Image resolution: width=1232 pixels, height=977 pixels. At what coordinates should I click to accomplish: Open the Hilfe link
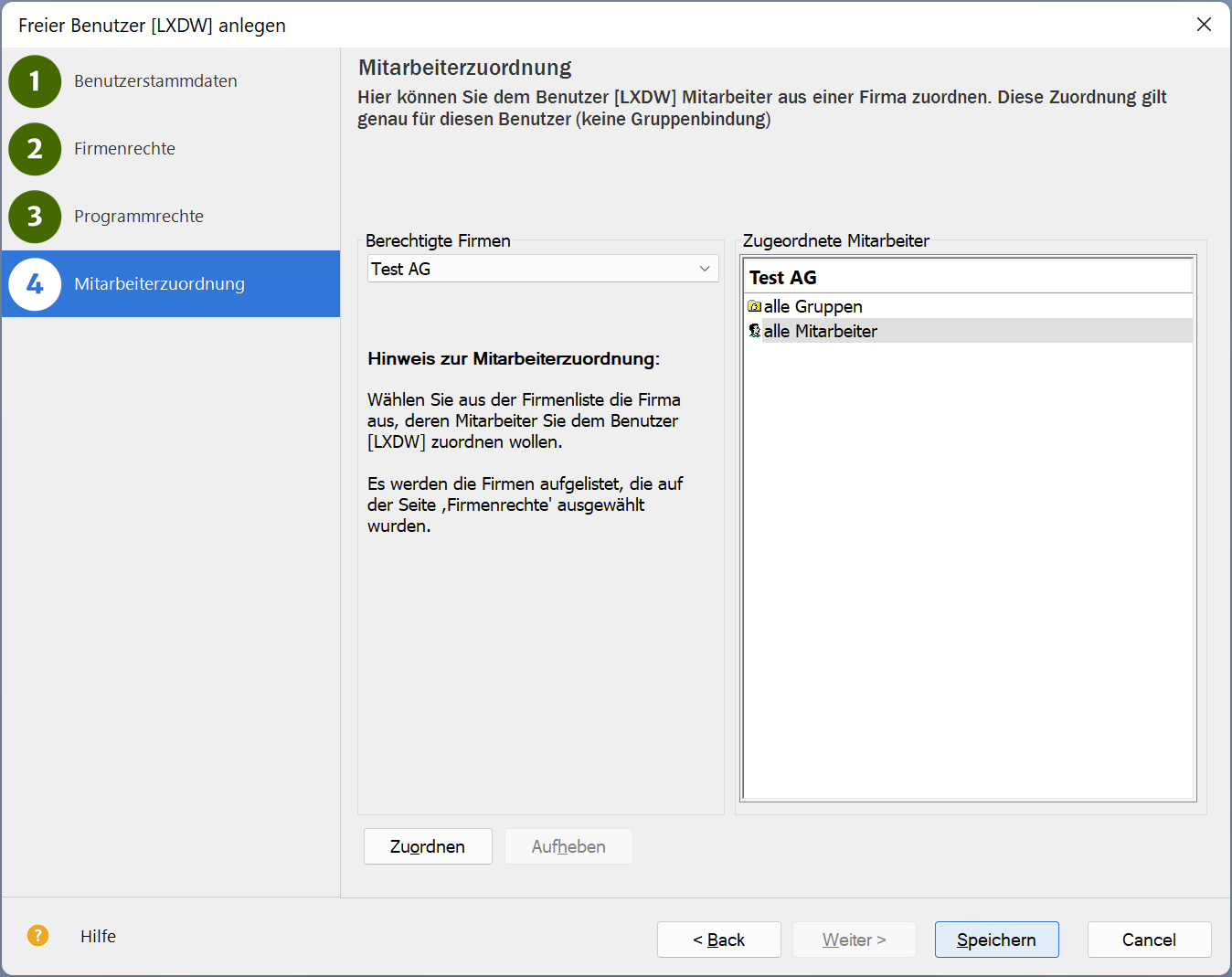98,936
